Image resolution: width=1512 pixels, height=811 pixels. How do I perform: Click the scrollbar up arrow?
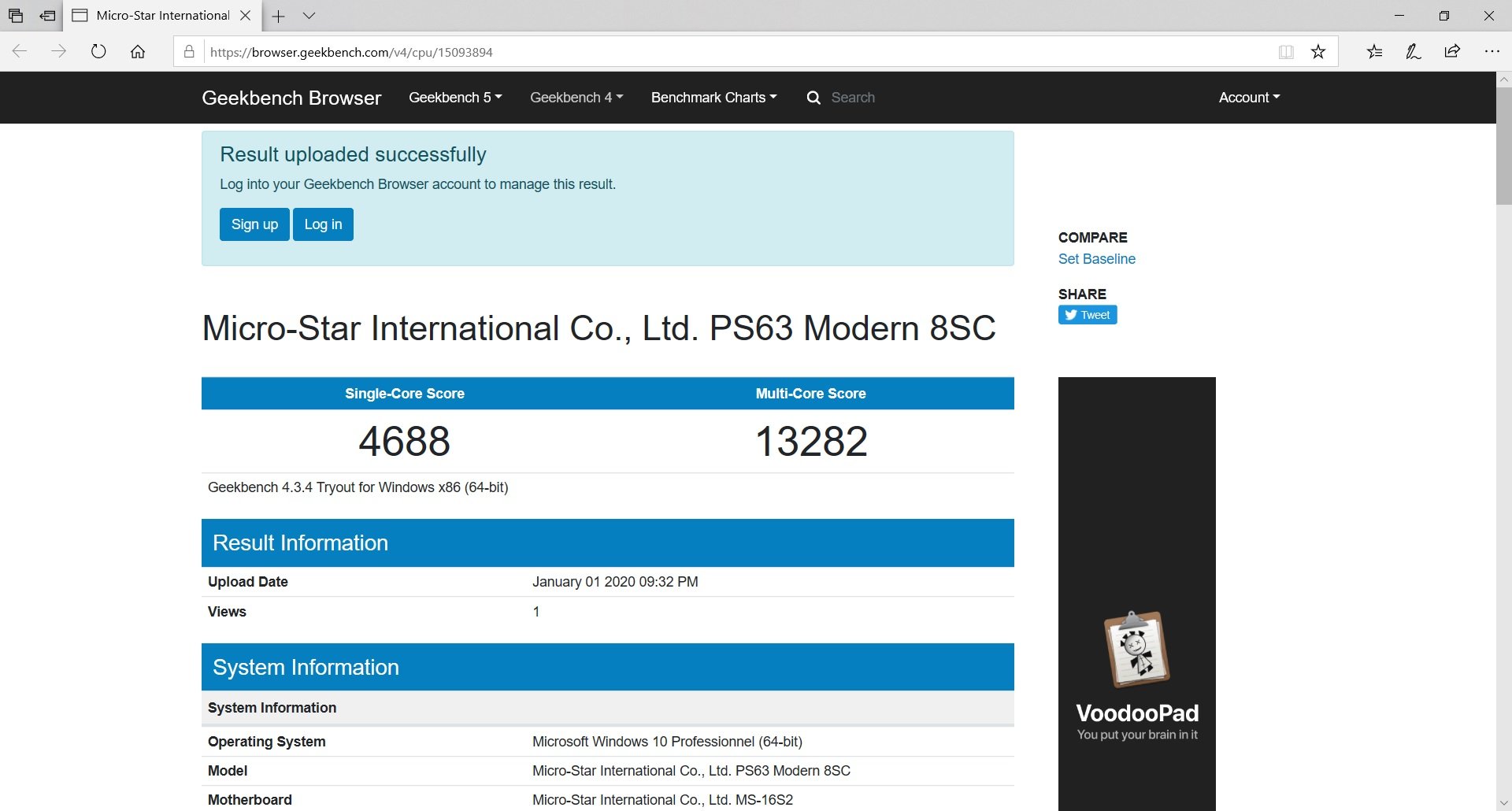point(1504,79)
